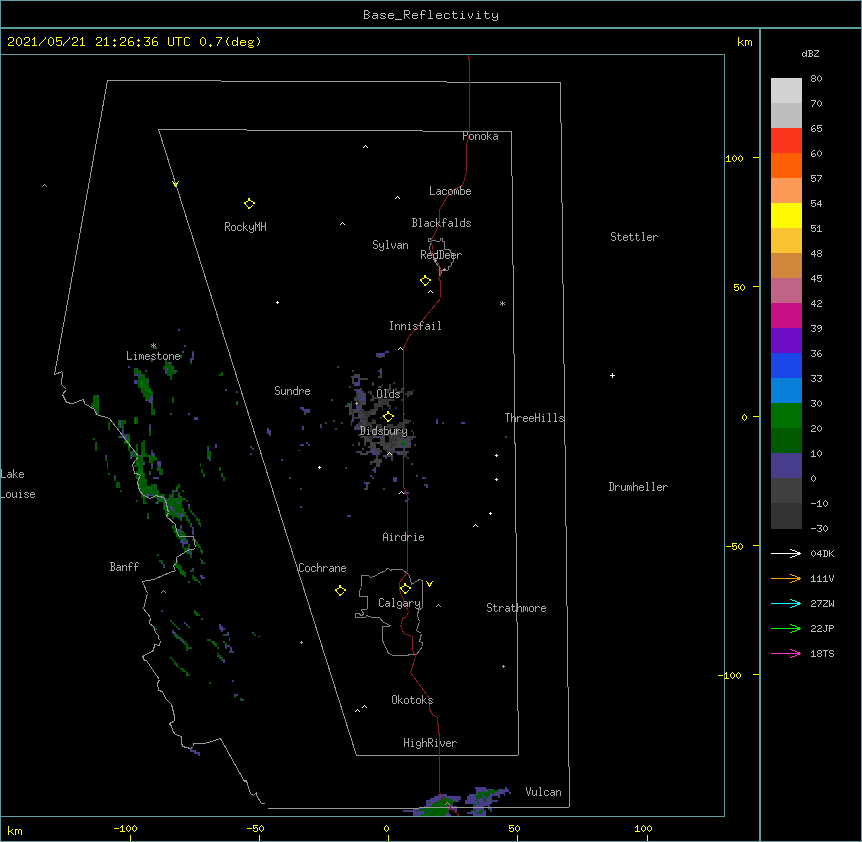Click the yellow diamond marker above RockyMH
The image size is (862, 842).
[249, 204]
